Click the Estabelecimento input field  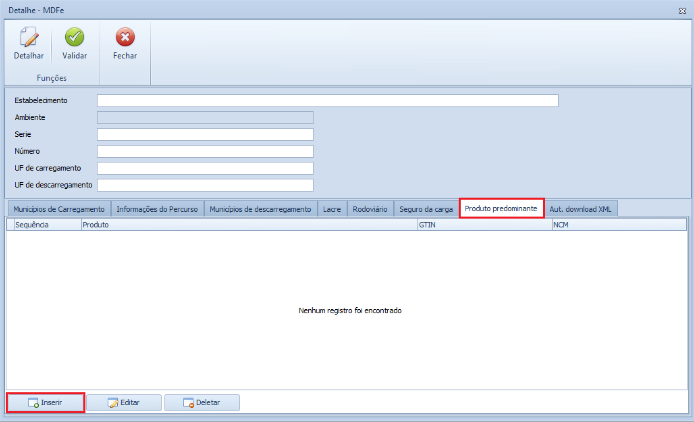[327, 100]
